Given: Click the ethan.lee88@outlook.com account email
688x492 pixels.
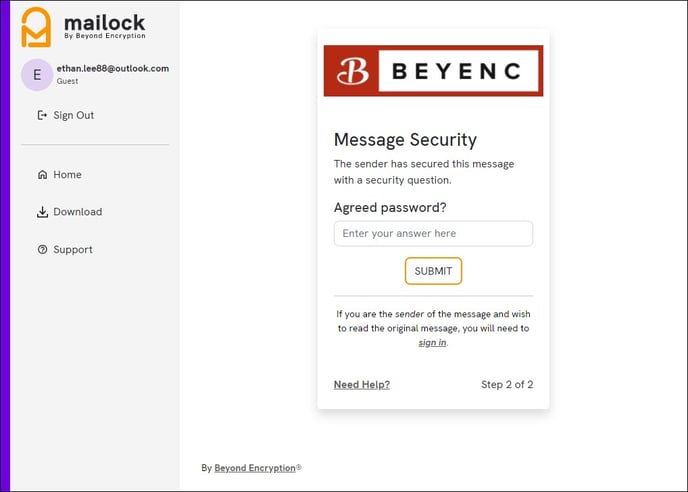Looking at the screenshot, I should (113, 68).
